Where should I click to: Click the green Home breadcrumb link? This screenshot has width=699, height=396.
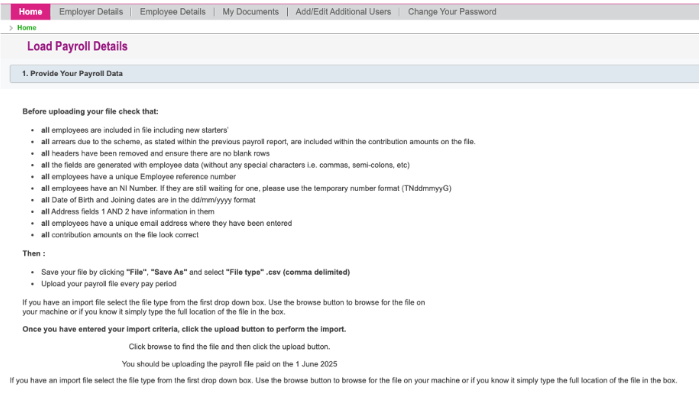27,28
